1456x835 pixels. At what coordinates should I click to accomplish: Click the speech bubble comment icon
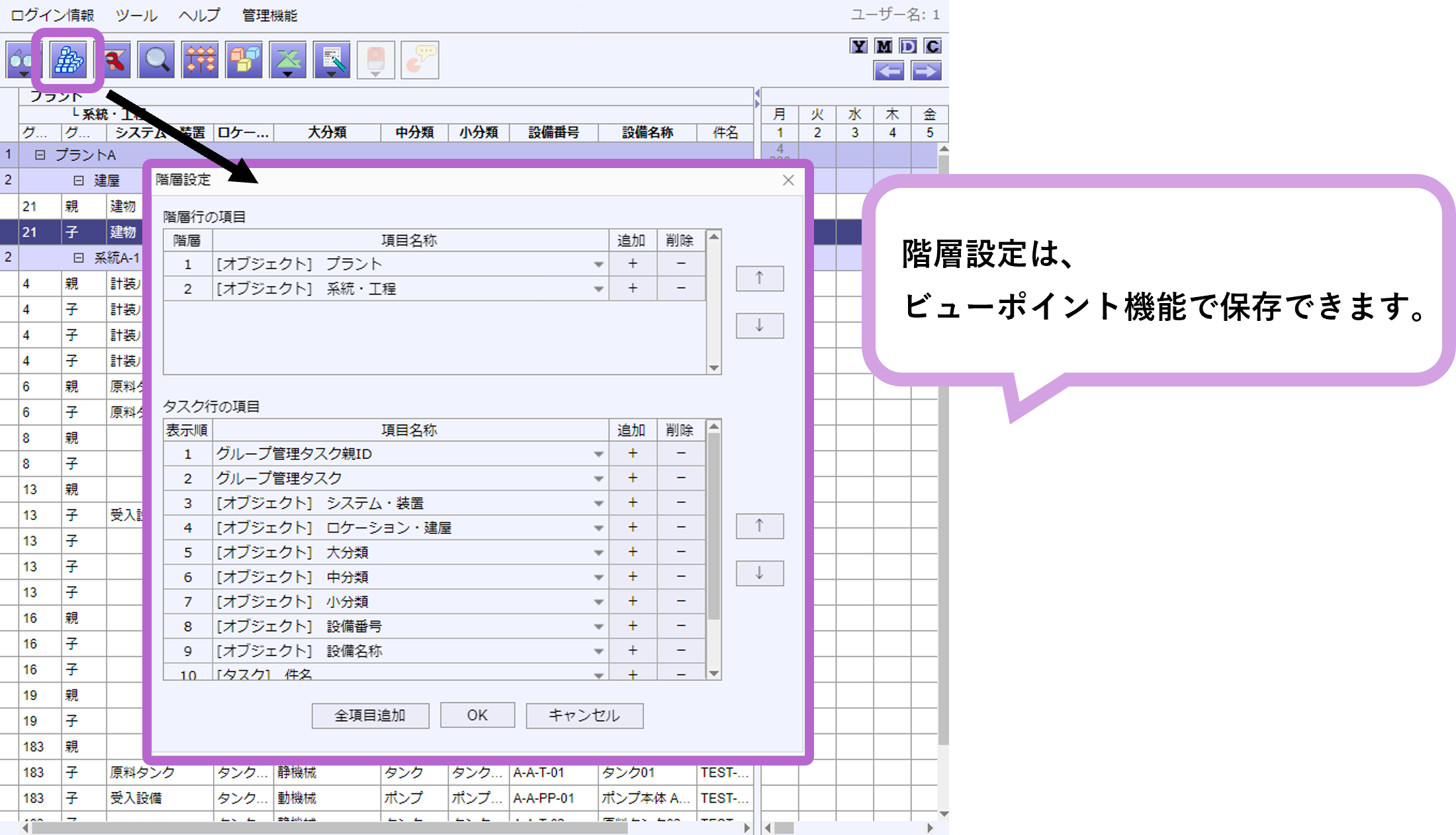[x=420, y=60]
